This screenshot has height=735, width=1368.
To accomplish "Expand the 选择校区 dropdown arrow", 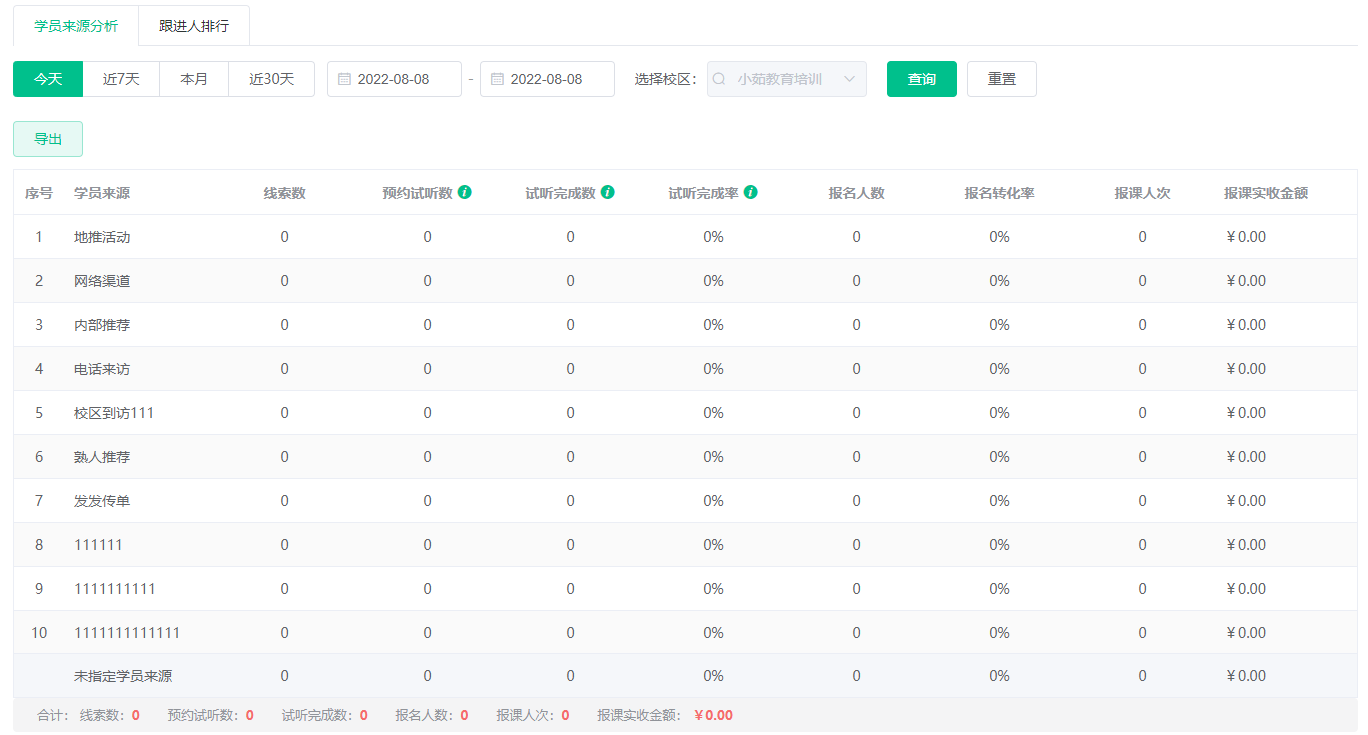I will coord(850,79).
